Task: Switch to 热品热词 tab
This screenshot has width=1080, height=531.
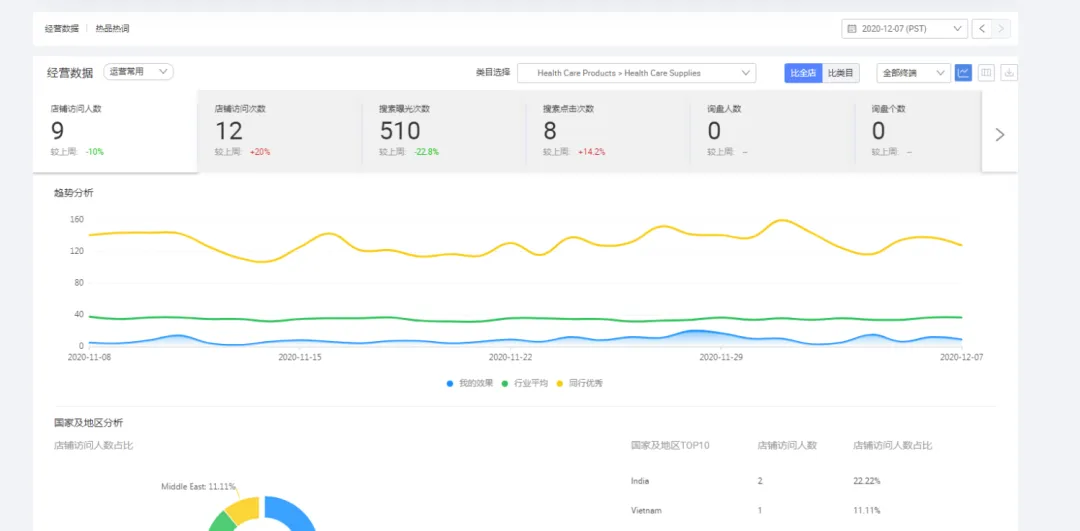Action: [x=112, y=29]
